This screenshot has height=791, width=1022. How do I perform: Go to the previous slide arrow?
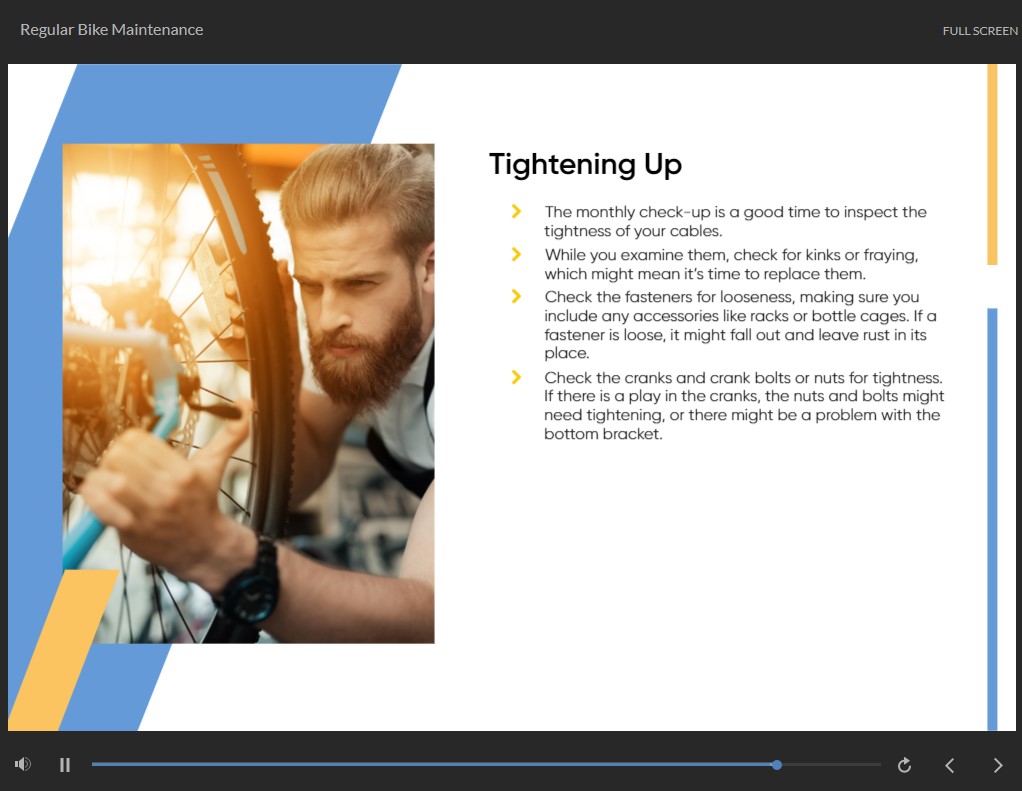click(950, 765)
